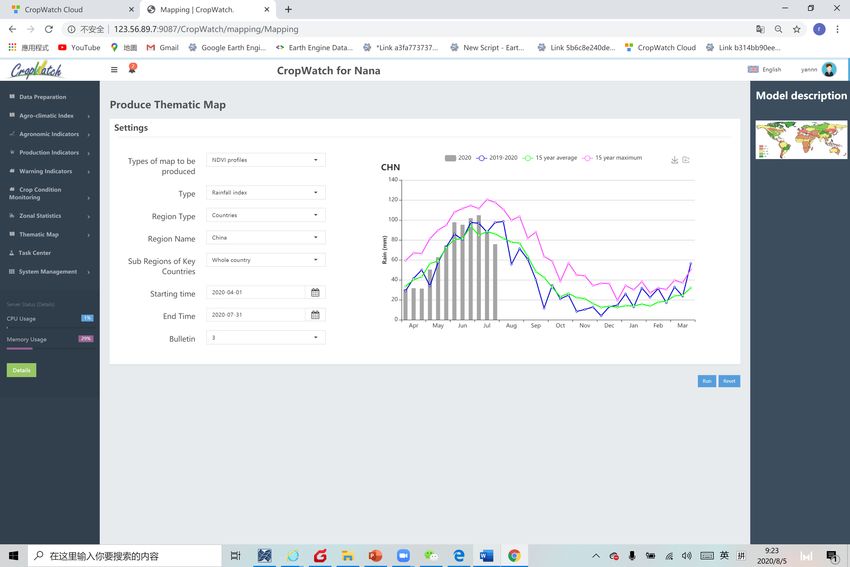
Task: Open the CropWatch Cloud bookmark
Action: tap(660, 48)
